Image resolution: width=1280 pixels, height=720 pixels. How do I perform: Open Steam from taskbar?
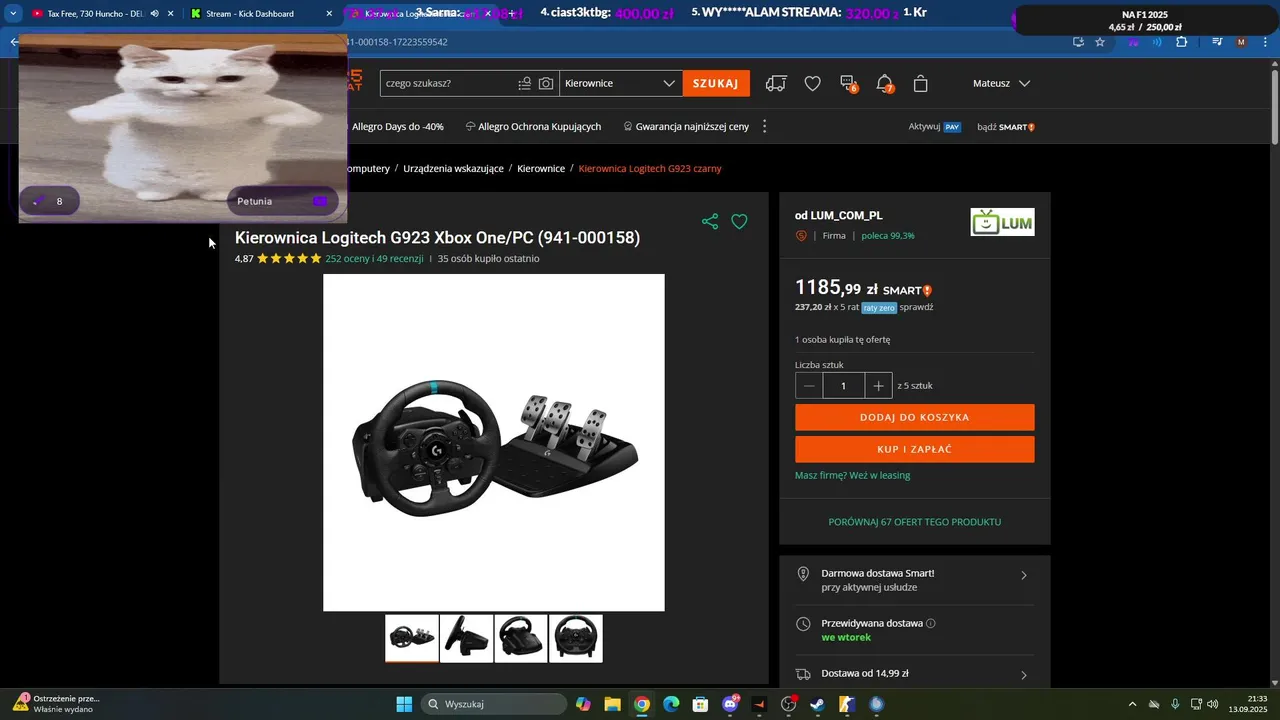(x=817, y=704)
